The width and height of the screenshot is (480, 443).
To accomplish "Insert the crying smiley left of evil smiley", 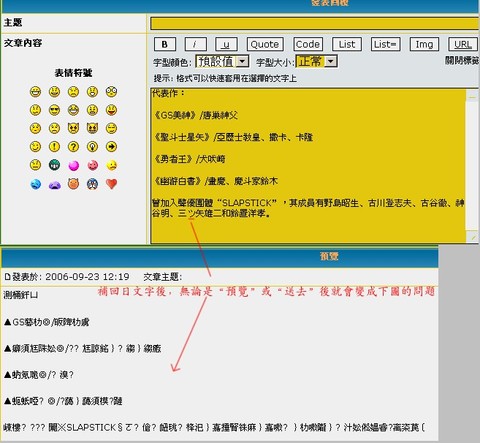I will click(54, 128).
